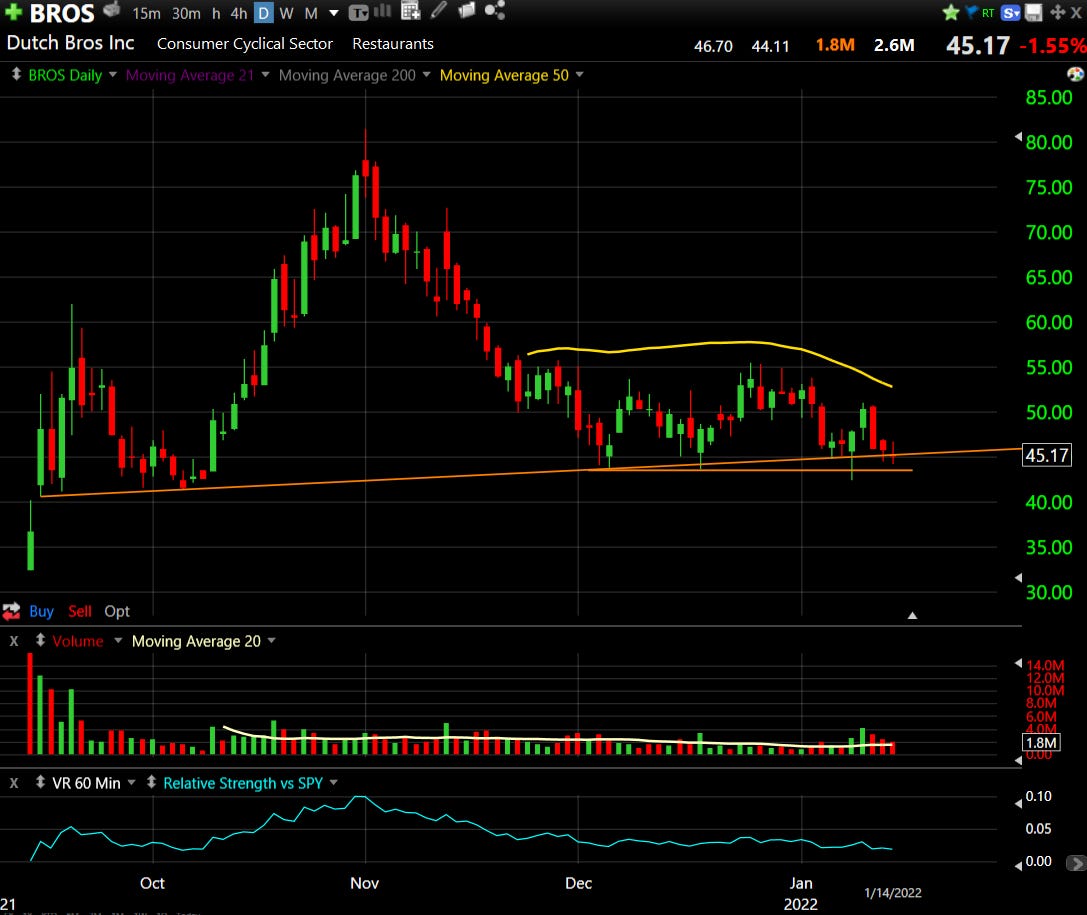Click the green plus add-symbol icon
The width and height of the screenshot is (1087, 915).
click(13, 12)
